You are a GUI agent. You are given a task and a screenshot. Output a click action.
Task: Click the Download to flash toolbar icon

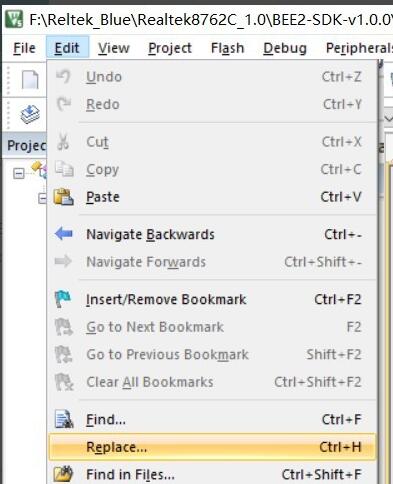30,114
